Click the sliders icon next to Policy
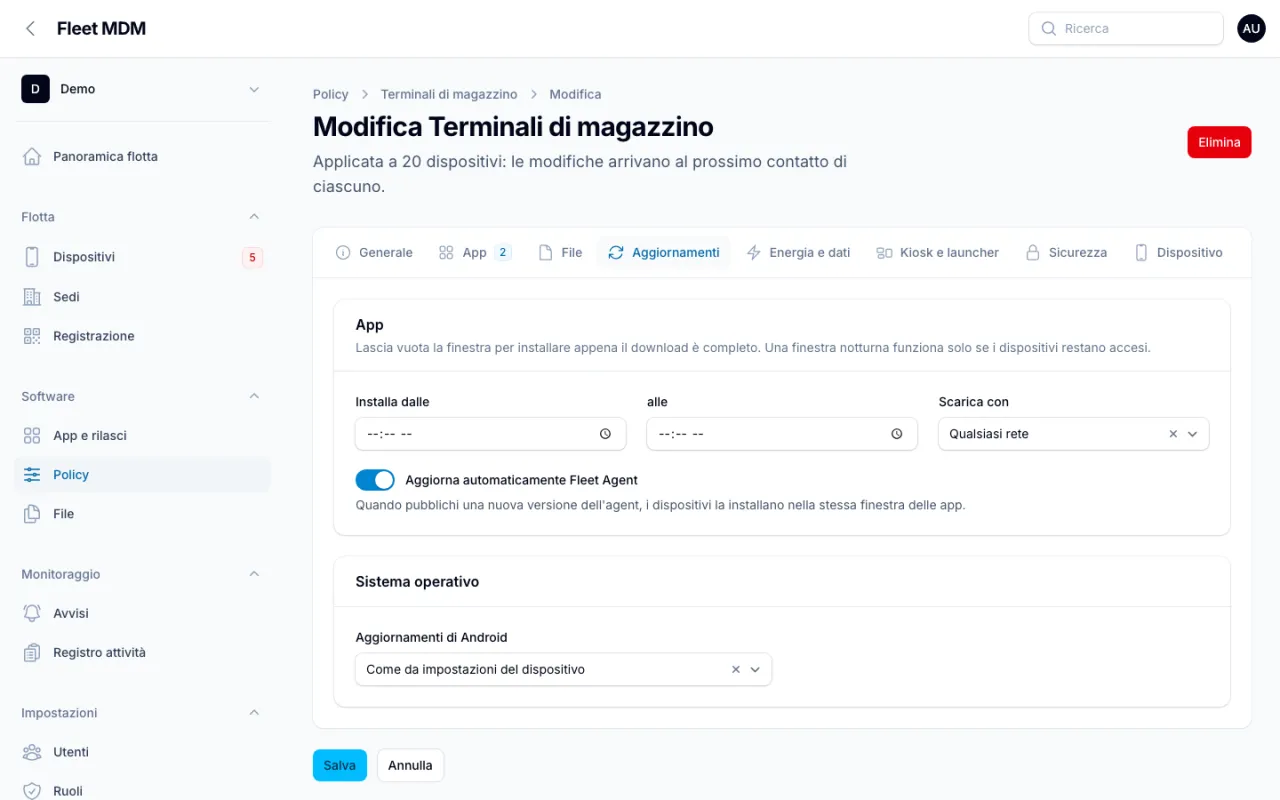1280x800 pixels. tap(32, 475)
